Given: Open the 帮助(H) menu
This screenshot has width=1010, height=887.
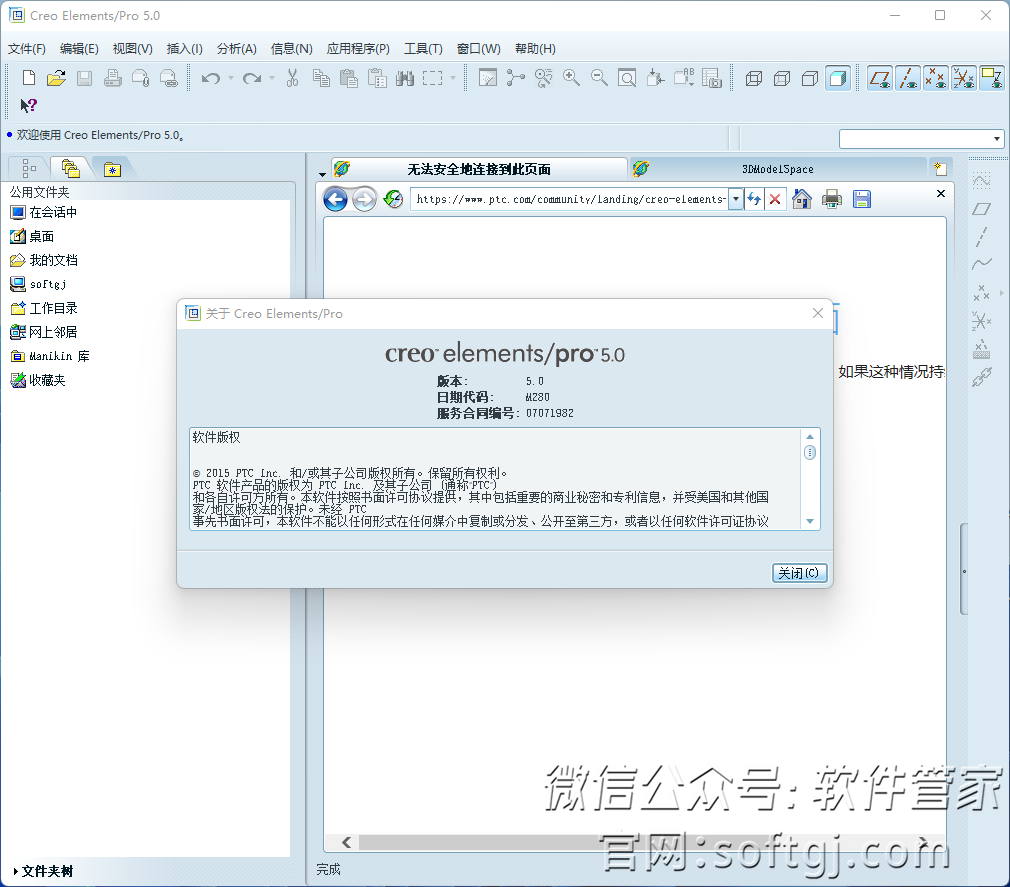Looking at the screenshot, I should (535, 49).
